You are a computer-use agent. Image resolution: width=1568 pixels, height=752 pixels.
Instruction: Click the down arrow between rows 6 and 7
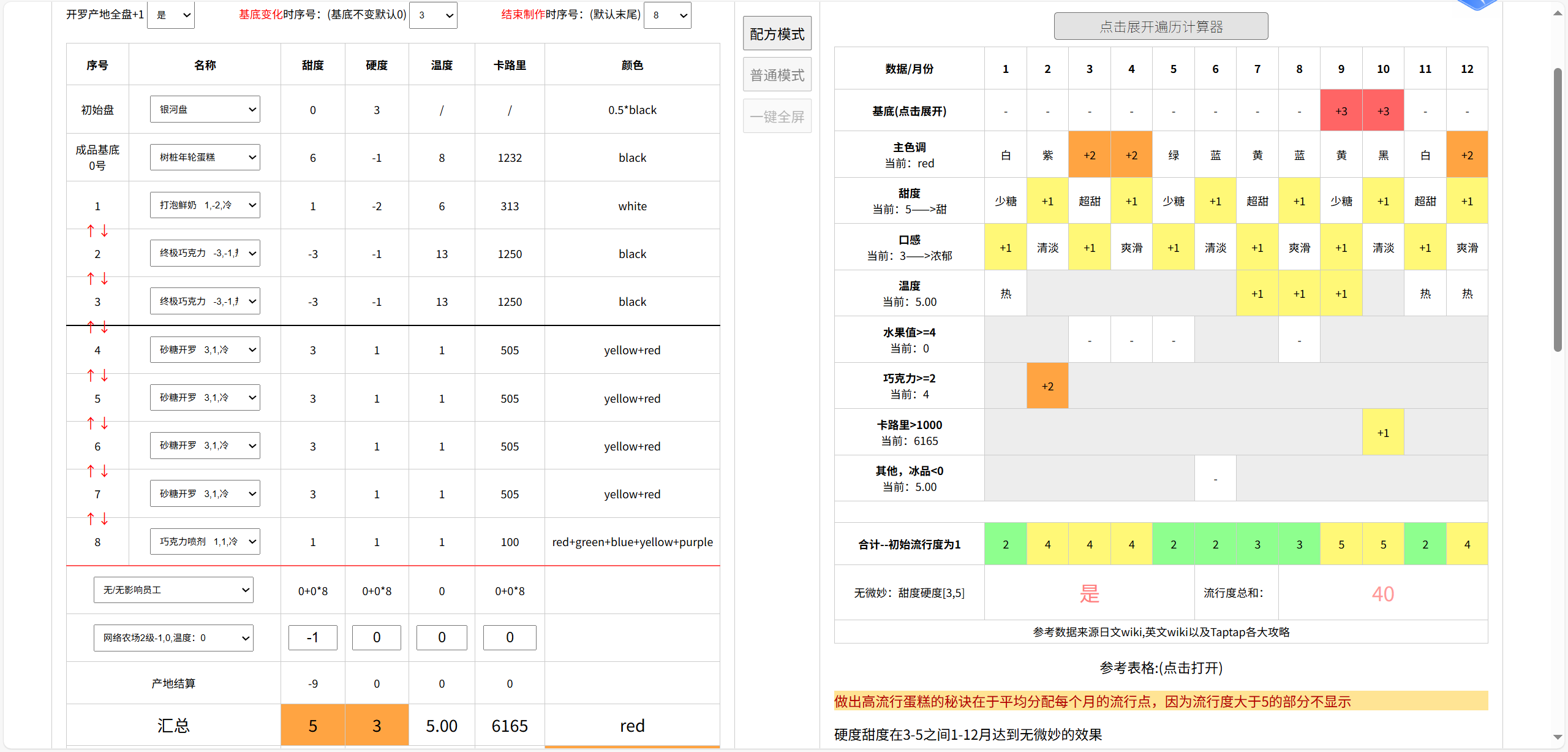pyautogui.click(x=105, y=471)
